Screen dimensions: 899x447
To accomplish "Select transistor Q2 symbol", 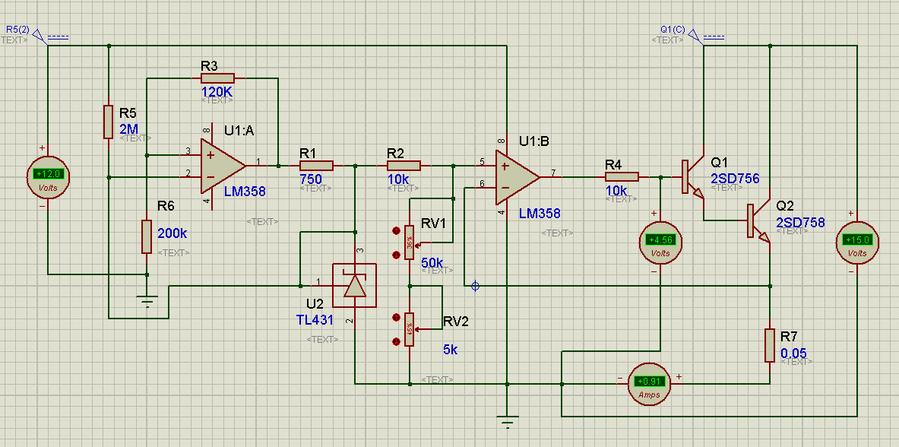I will (758, 221).
